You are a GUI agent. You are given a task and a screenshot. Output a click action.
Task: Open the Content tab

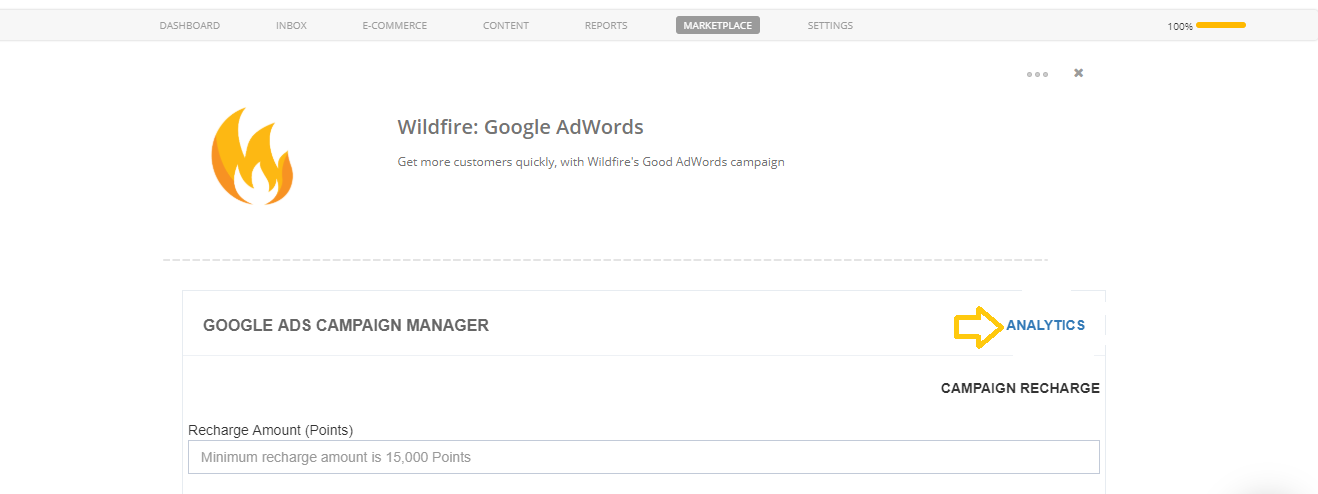[505, 26]
